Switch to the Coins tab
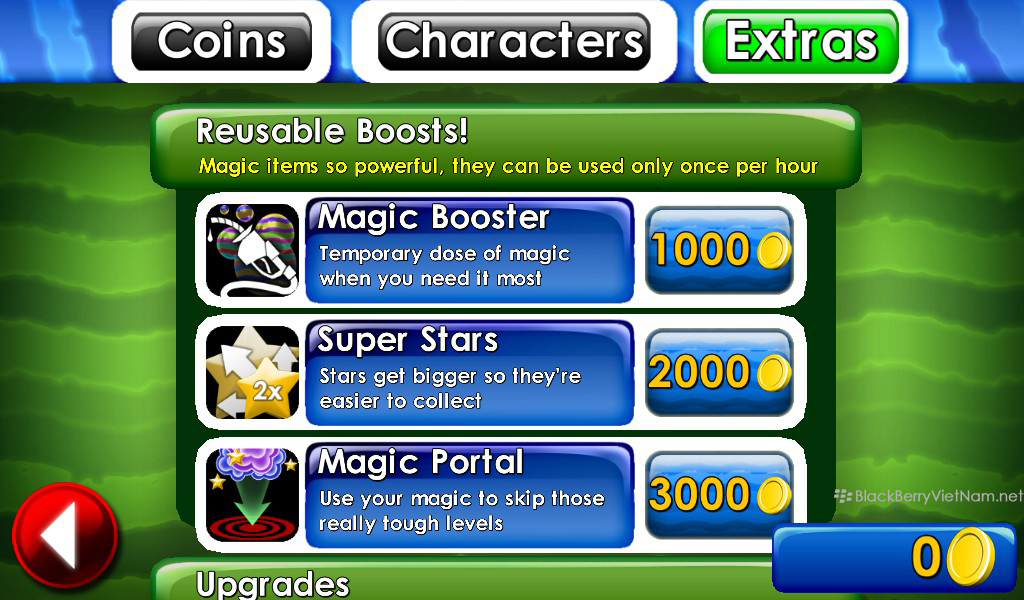This screenshot has height=600, width=1024. [x=221, y=42]
